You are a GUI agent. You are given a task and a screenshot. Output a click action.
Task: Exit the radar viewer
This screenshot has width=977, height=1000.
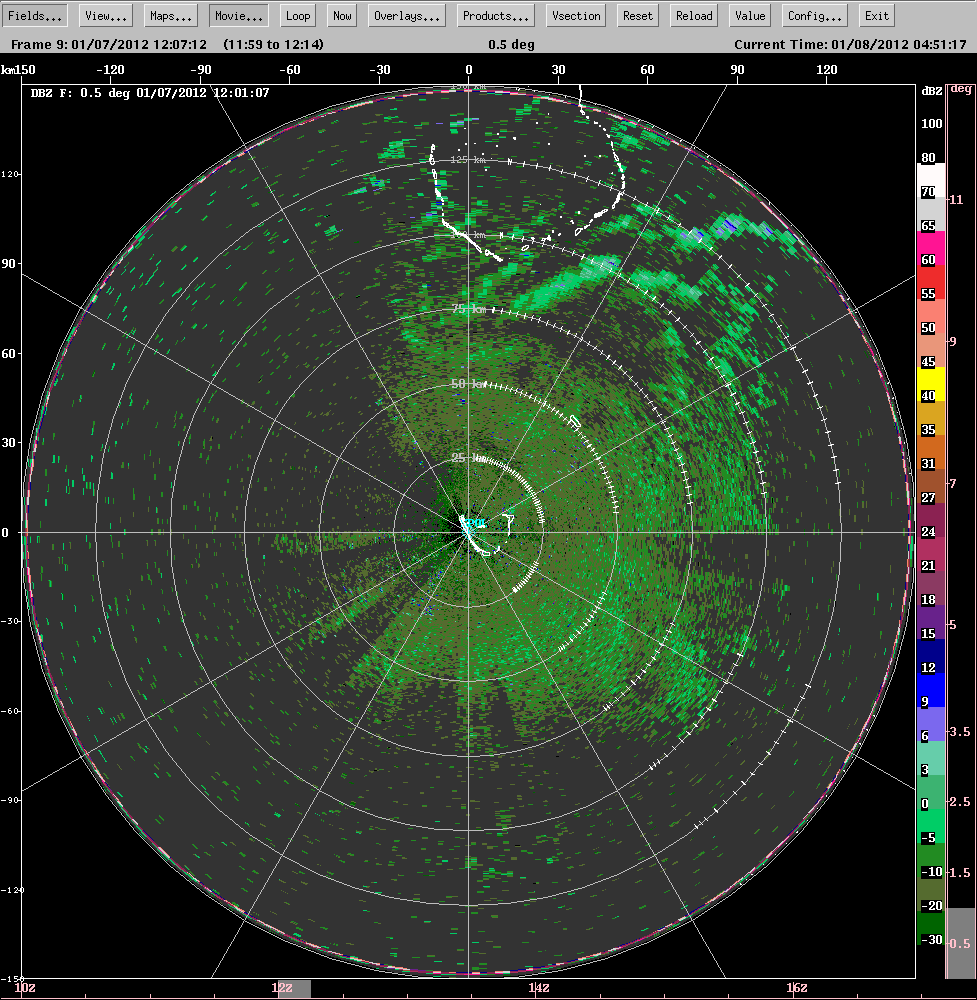876,15
